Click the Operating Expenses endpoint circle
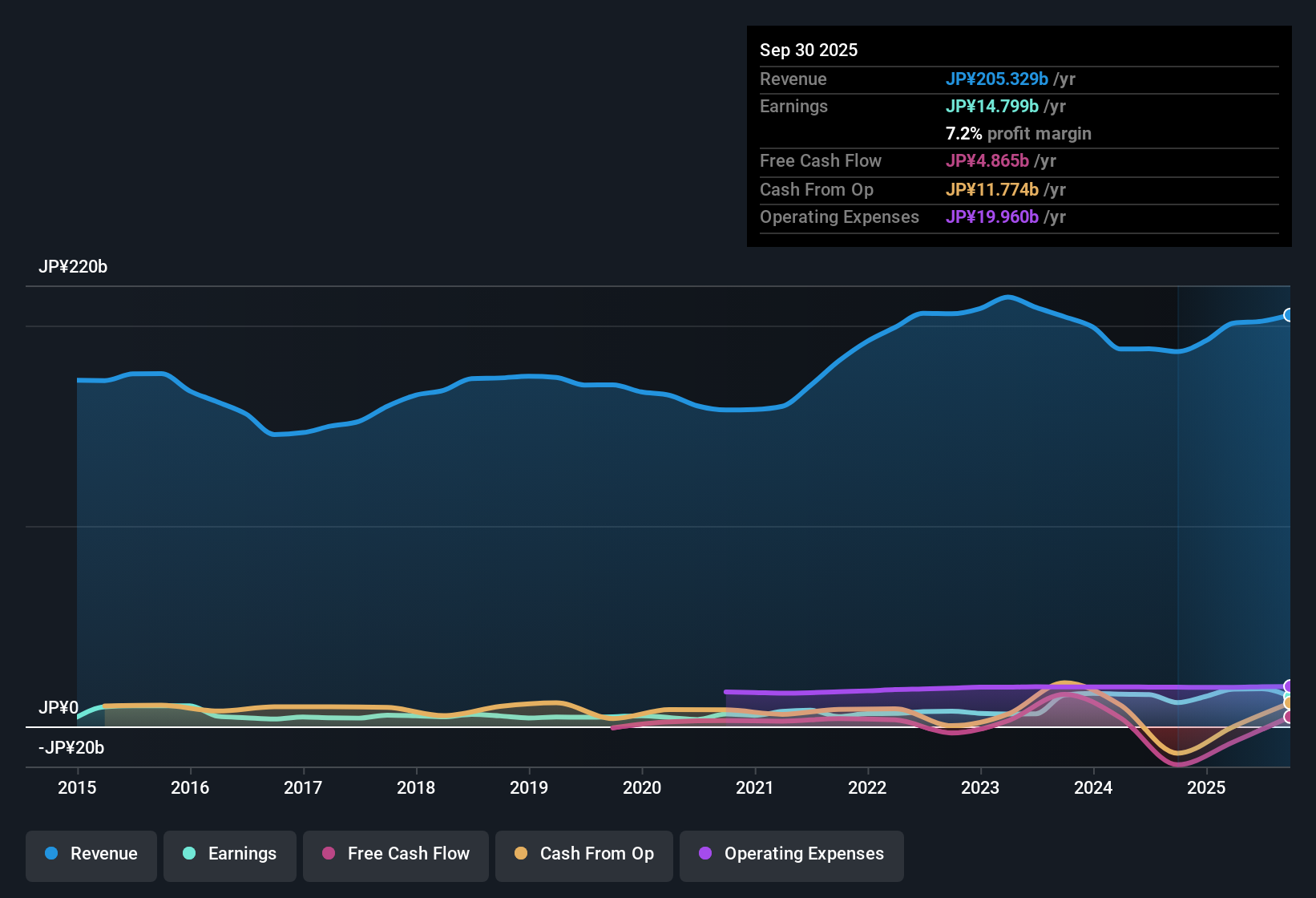This screenshot has width=1316, height=898. point(1287,686)
